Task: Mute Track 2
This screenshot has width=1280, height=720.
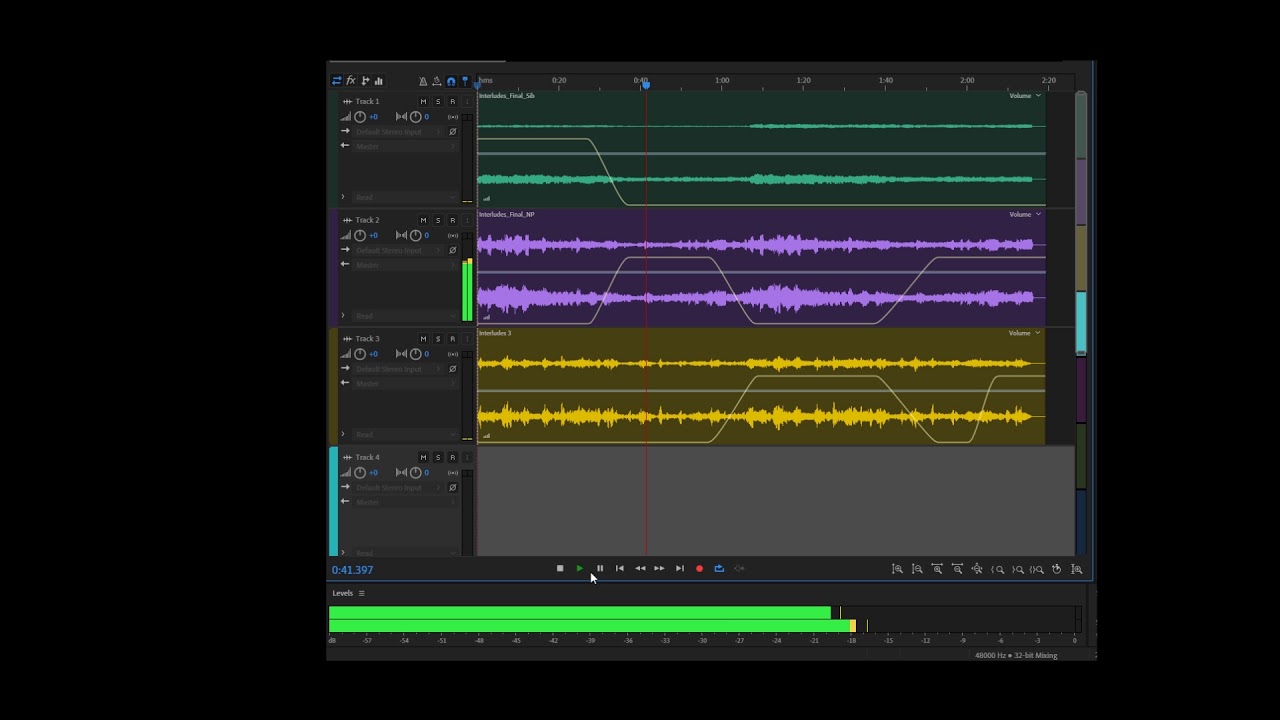Action: click(x=423, y=220)
